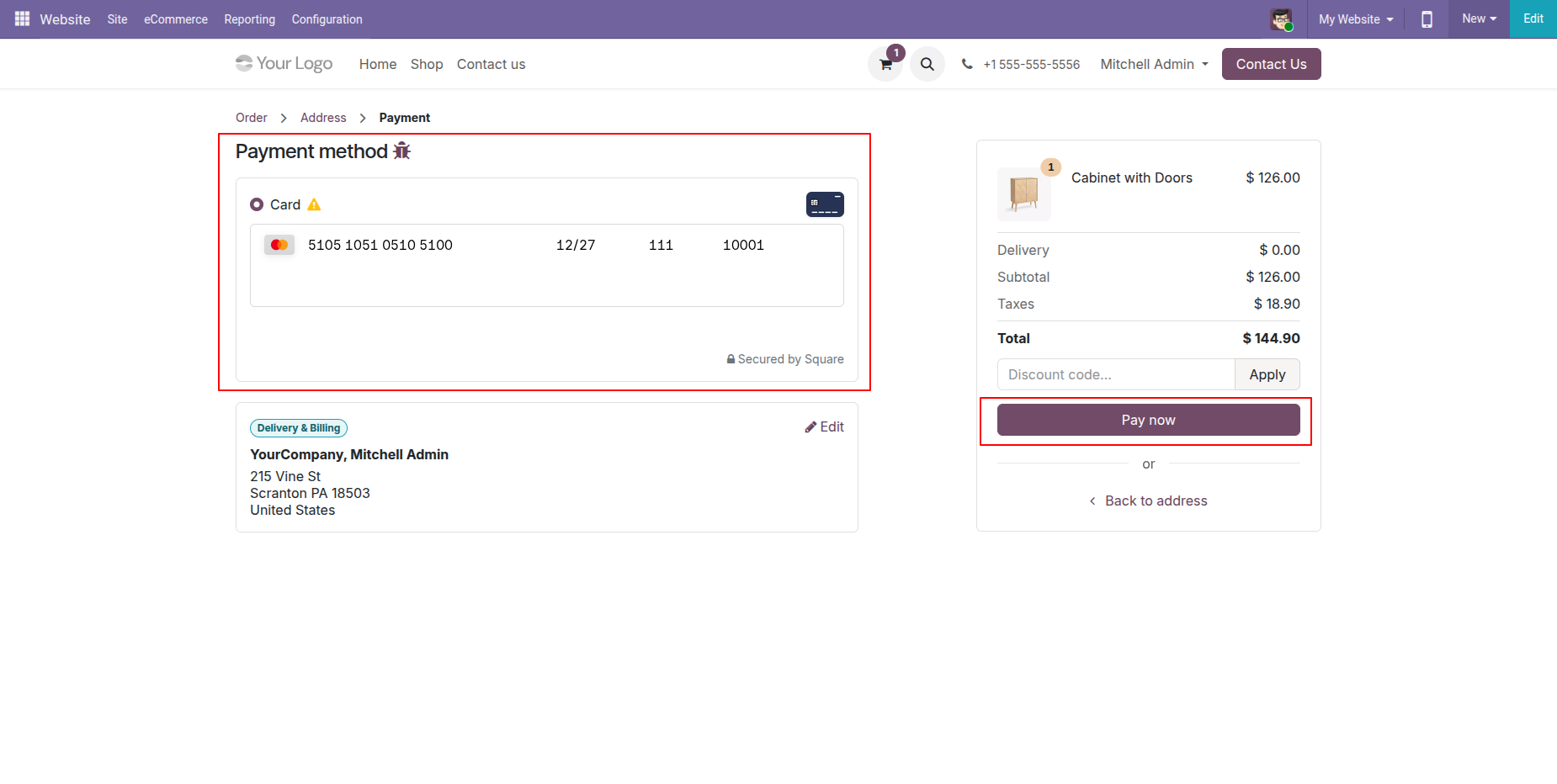Open the eCommerce menu

coord(176,19)
